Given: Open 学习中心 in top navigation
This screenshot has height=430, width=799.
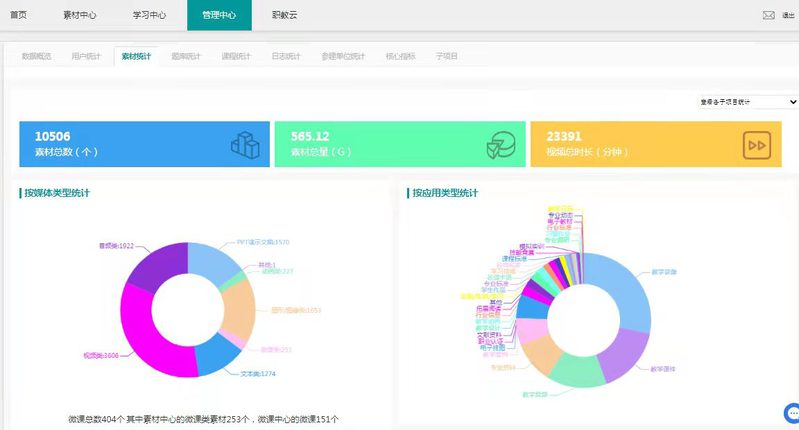Looking at the screenshot, I should coord(149,15).
